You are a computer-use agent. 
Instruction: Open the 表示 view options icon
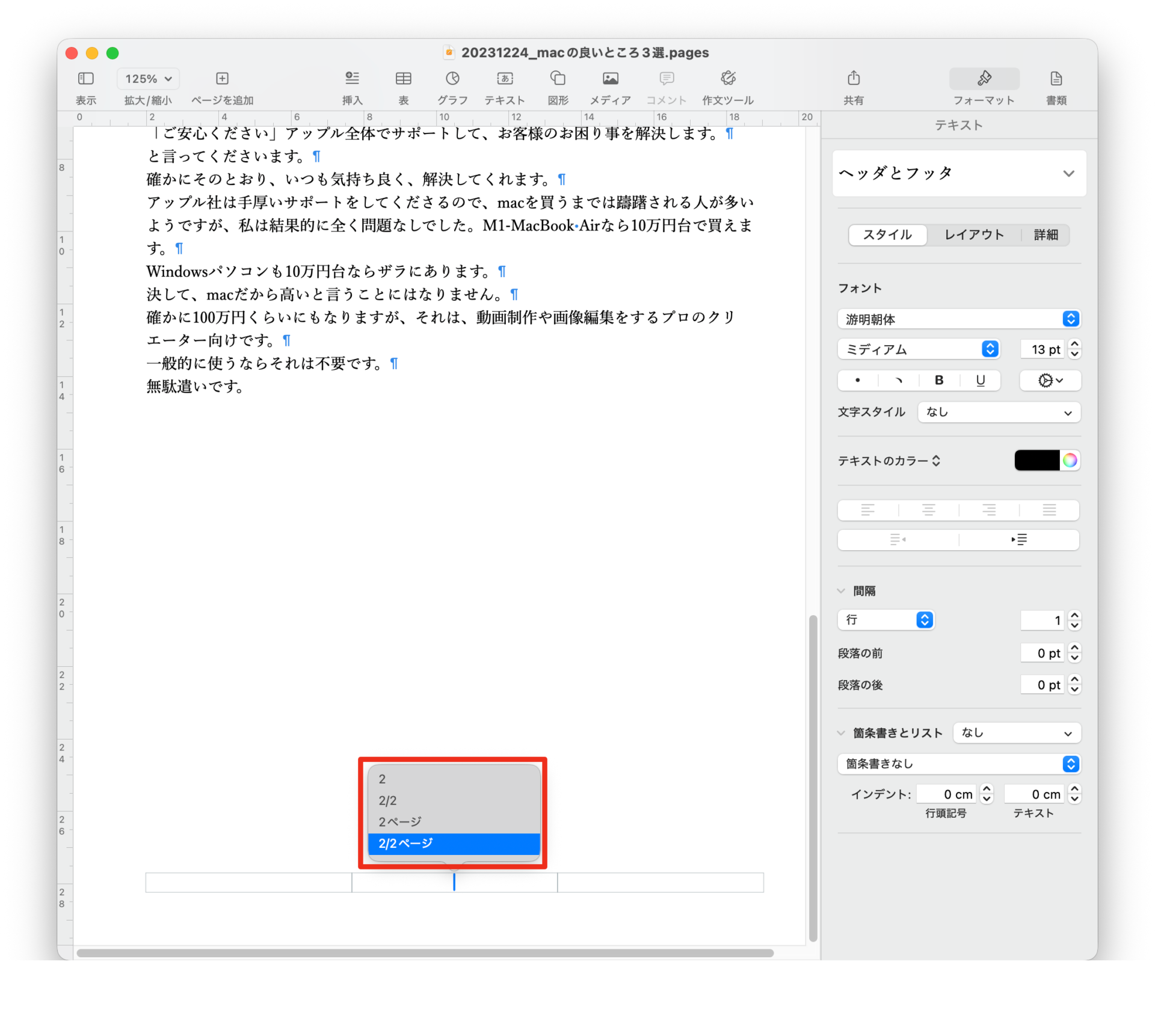point(86,79)
